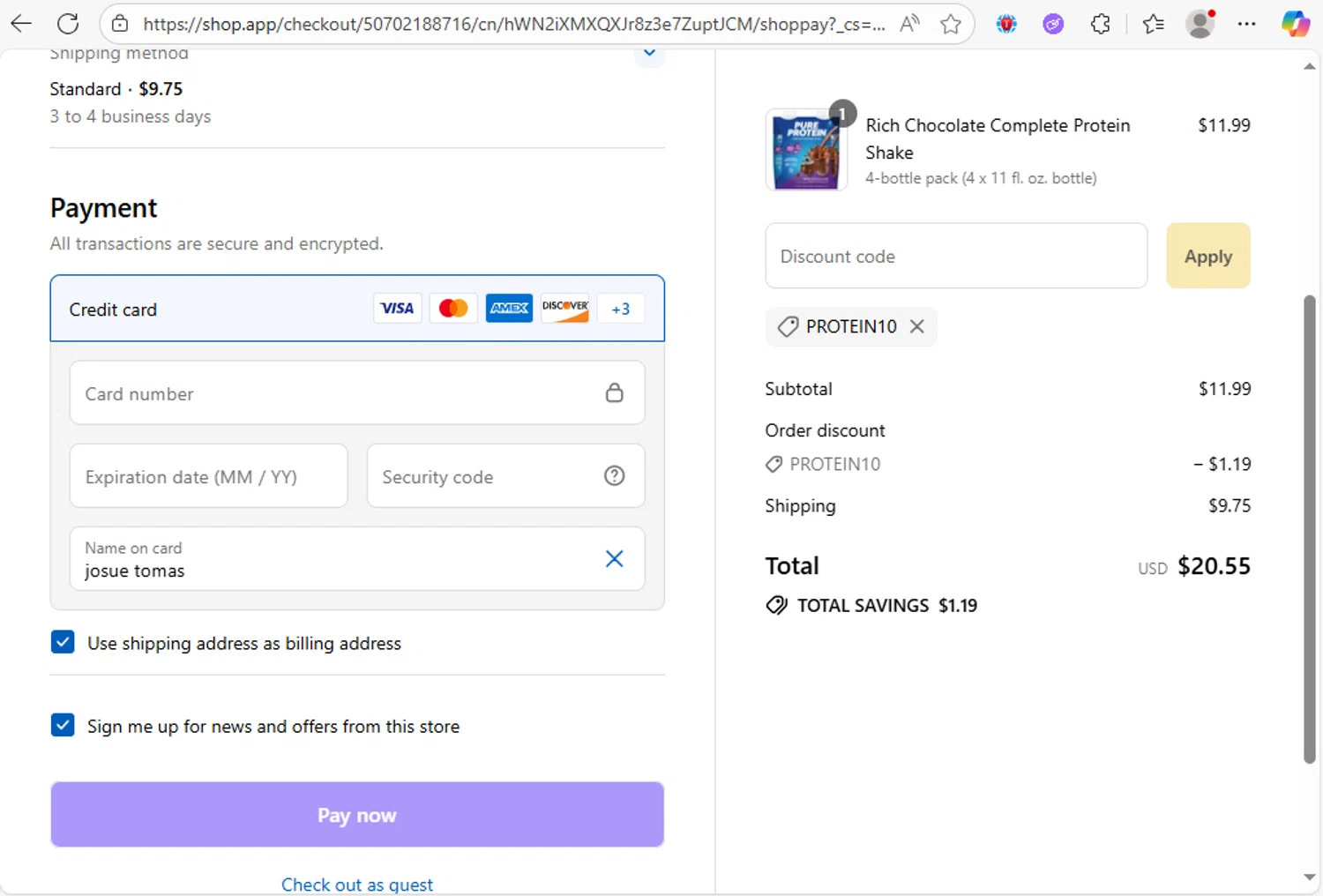
Task: Open the Extensions puzzle menu
Action: click(1100, 24)
